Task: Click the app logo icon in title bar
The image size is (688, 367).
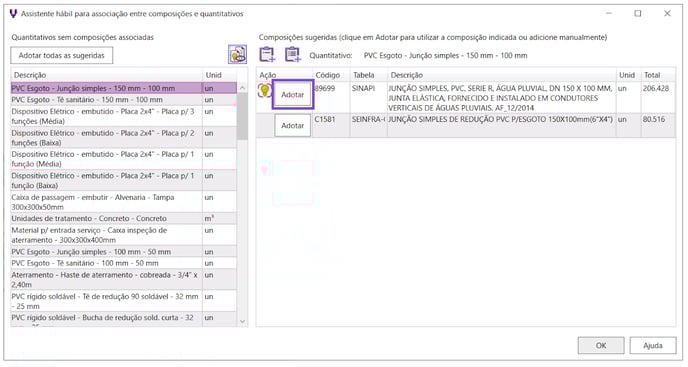Action: pos(13,14)
